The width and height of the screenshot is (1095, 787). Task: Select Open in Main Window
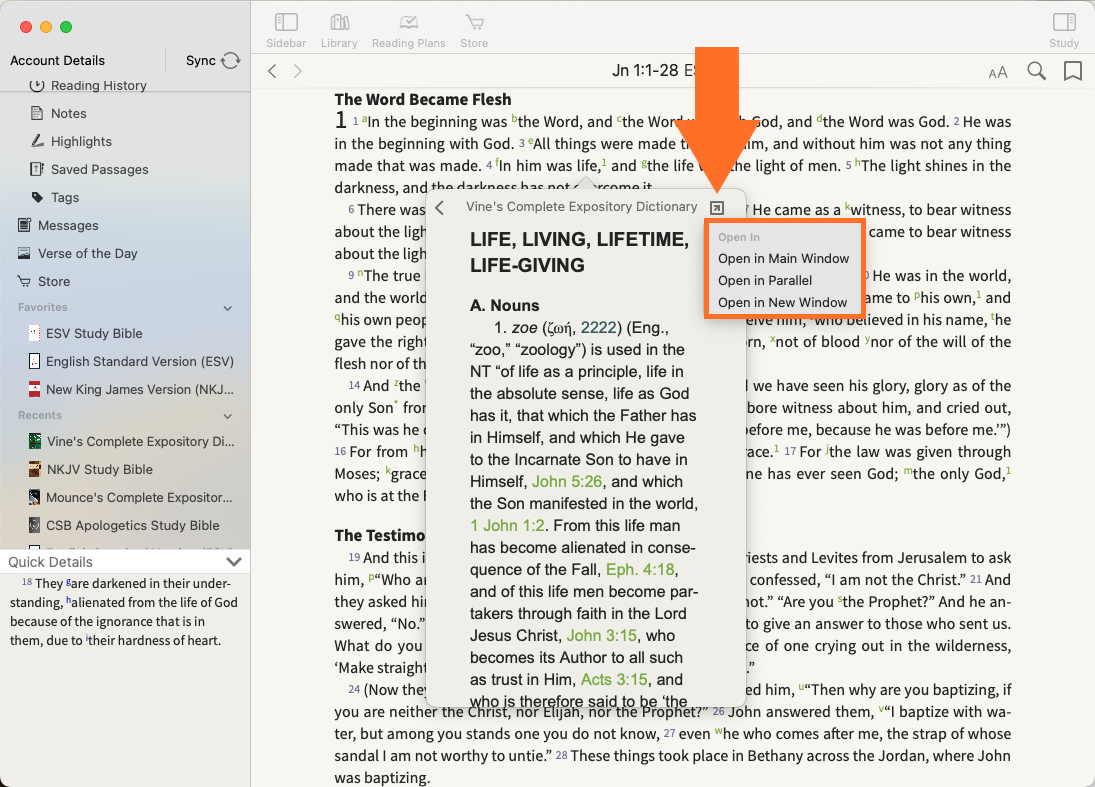click(x=784, y=258)
